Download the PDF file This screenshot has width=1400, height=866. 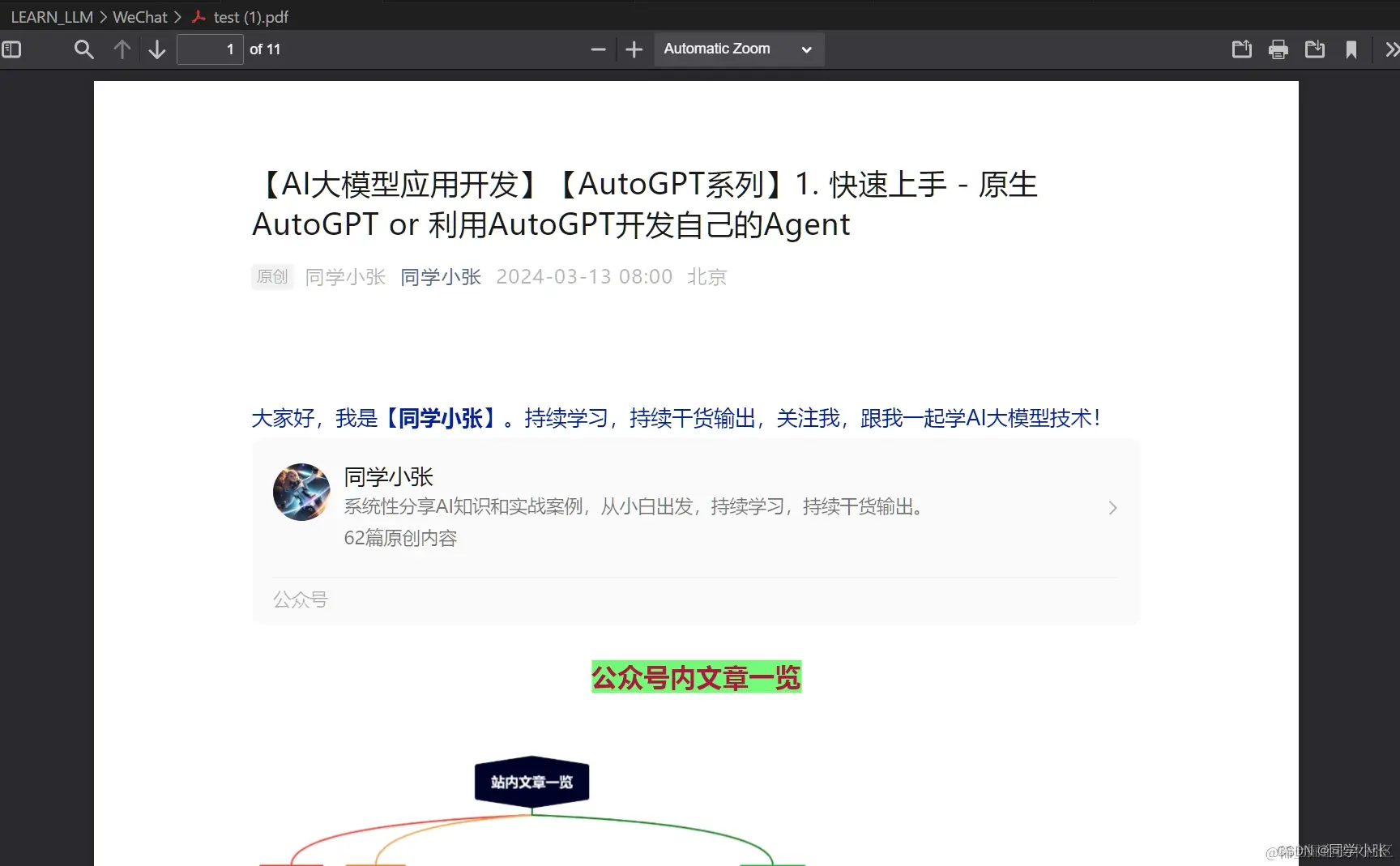pyautogui.click(x=1314, y=49)
